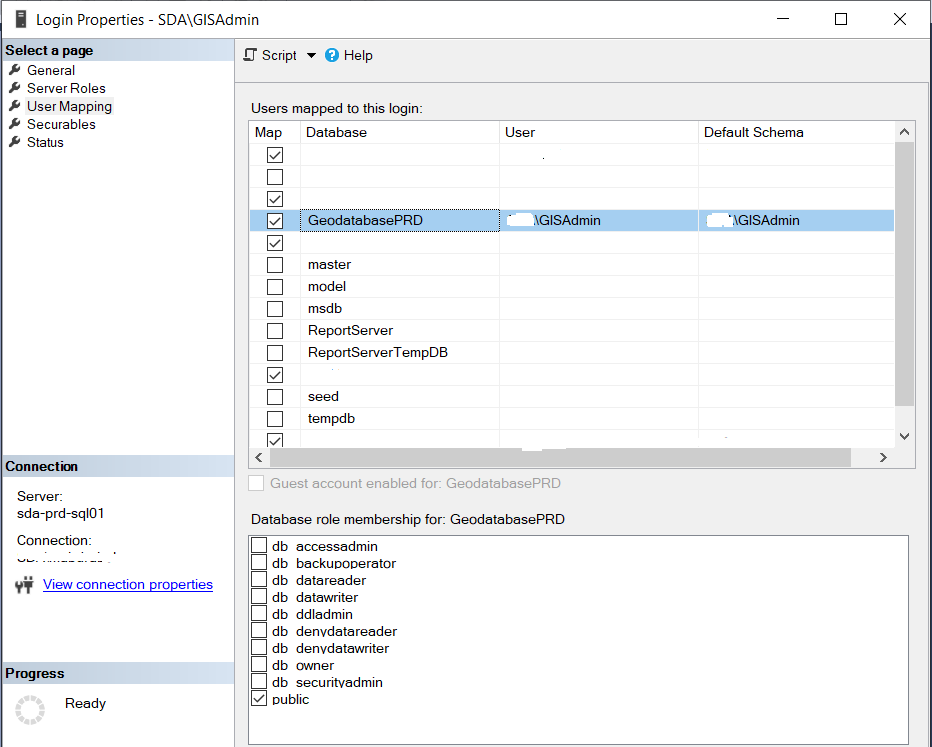Enable db_datareader role membership
Screen dimensions: 932x747
(259, 580)
